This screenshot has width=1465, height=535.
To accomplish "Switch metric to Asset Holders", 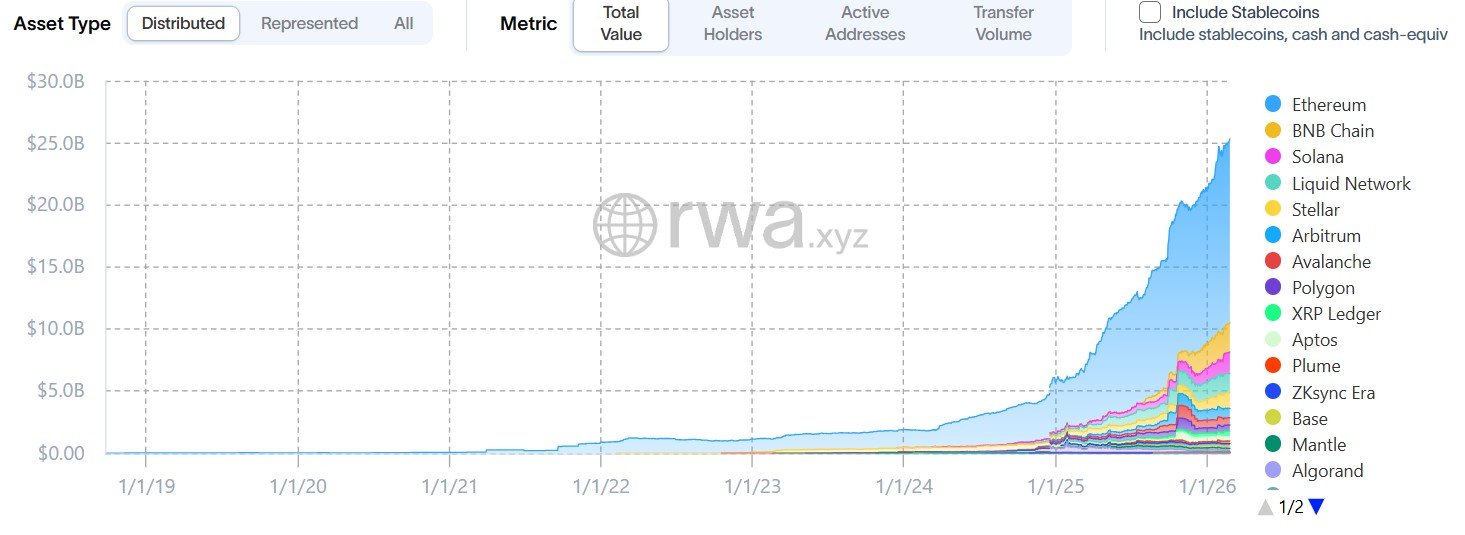I will pyautogui.click(x=733, y=23).
